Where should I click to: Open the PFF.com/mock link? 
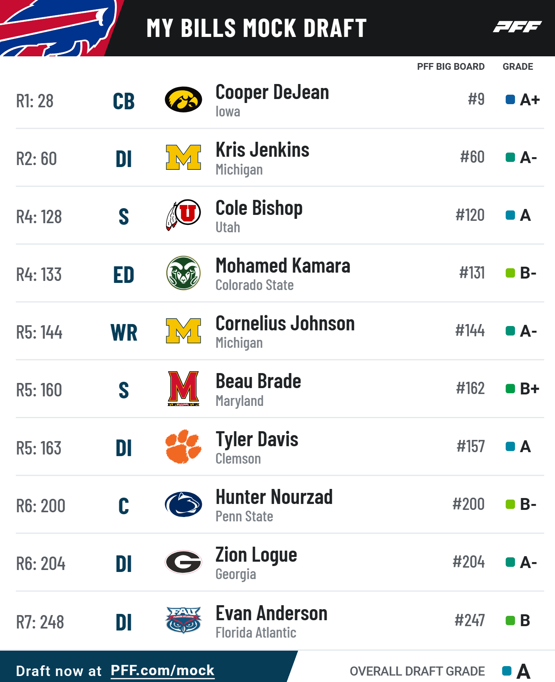click(162, 670)
